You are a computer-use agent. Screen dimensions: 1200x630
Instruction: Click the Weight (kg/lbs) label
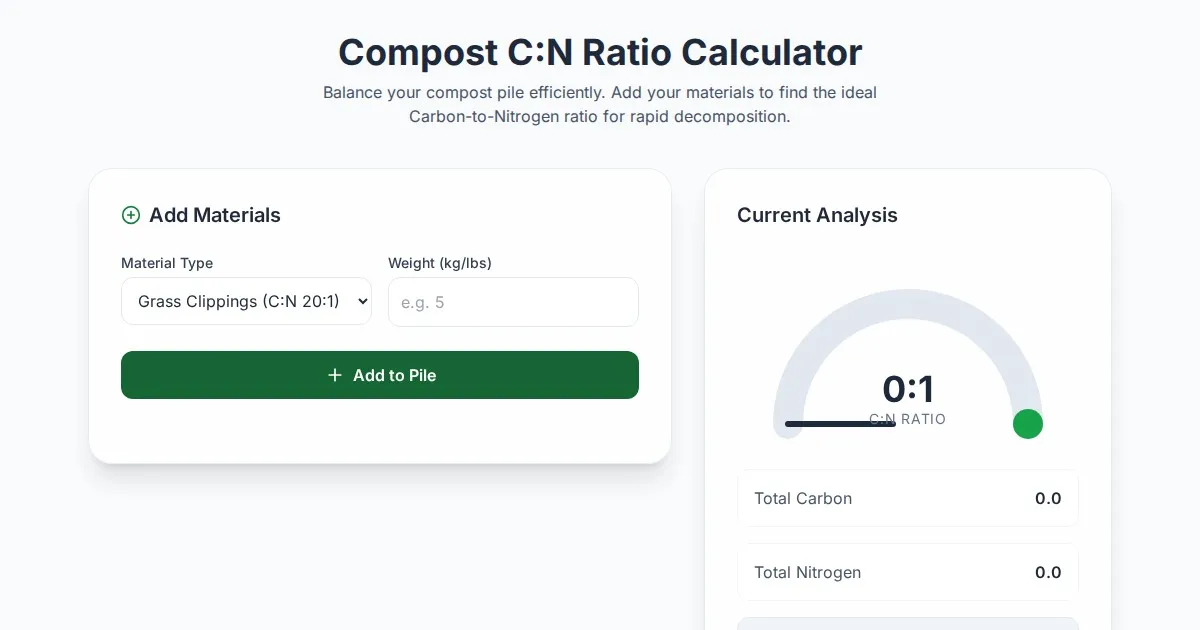440,263
